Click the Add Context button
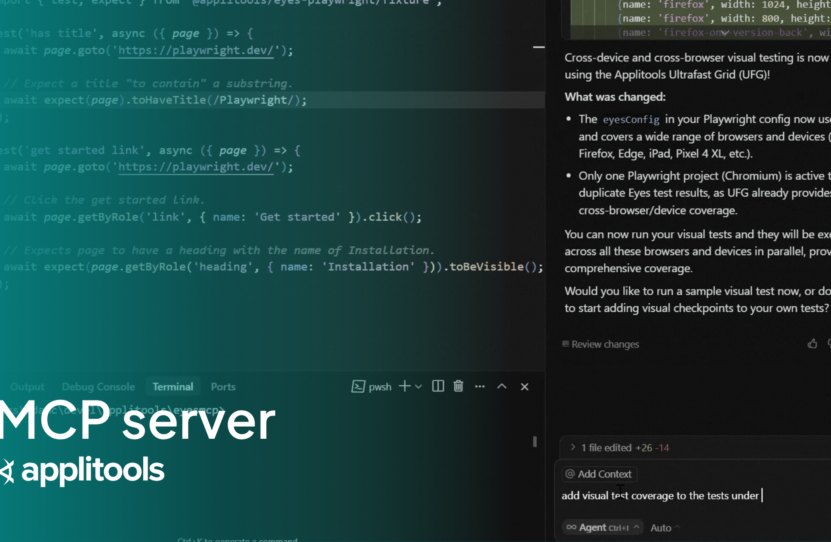 click(598, 474)
